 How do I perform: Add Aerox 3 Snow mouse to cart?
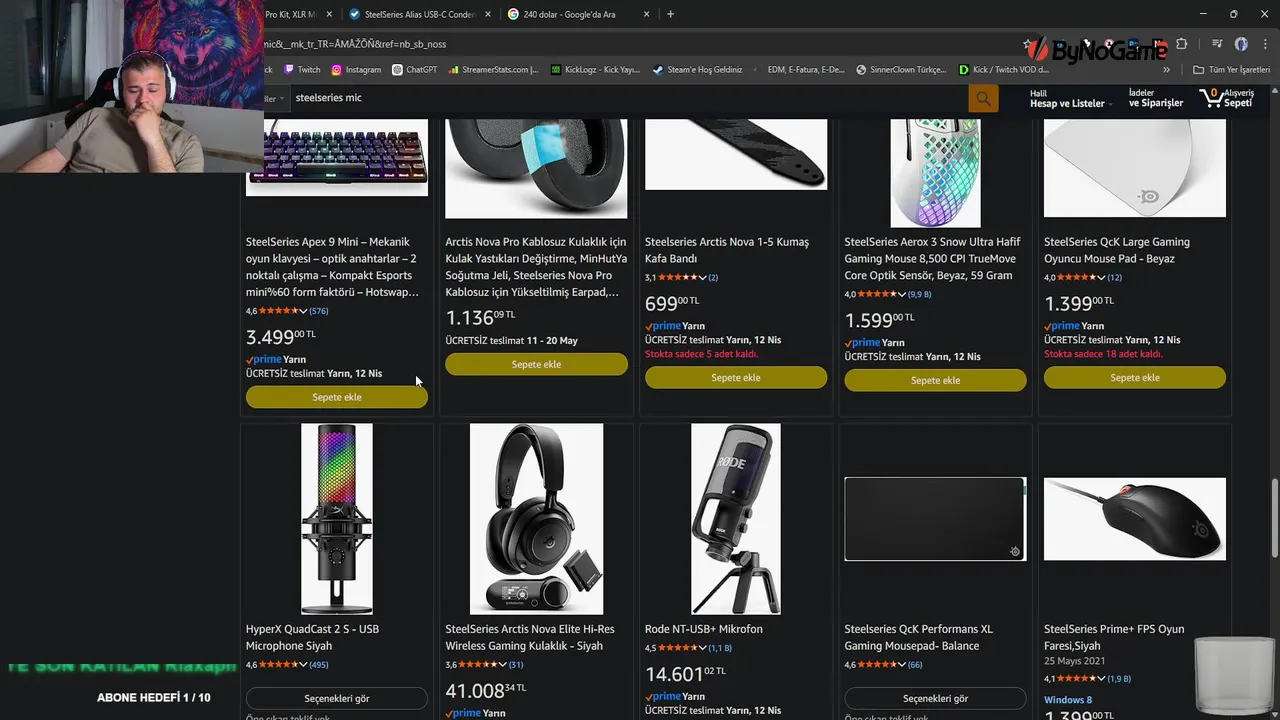[935, 380]
